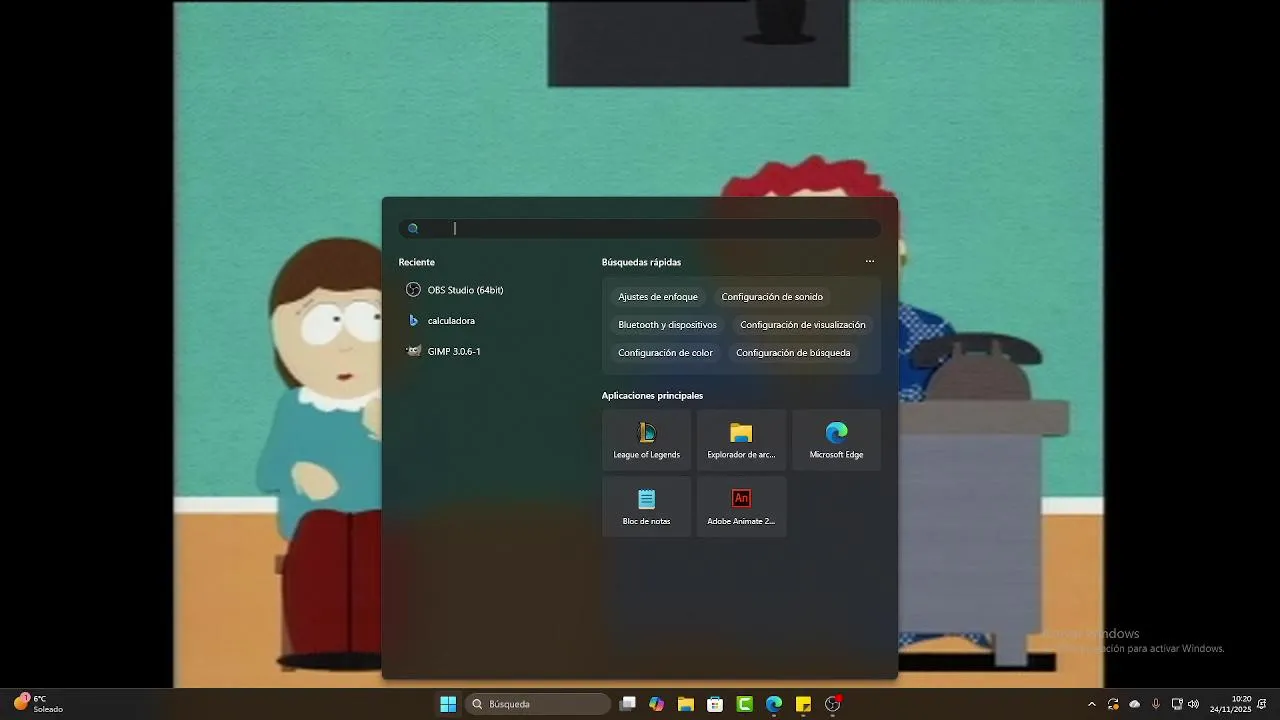1280x720 pixels.
Task: Select the Ajustes de enfoque quick search
Action: (x=658, y=297)
